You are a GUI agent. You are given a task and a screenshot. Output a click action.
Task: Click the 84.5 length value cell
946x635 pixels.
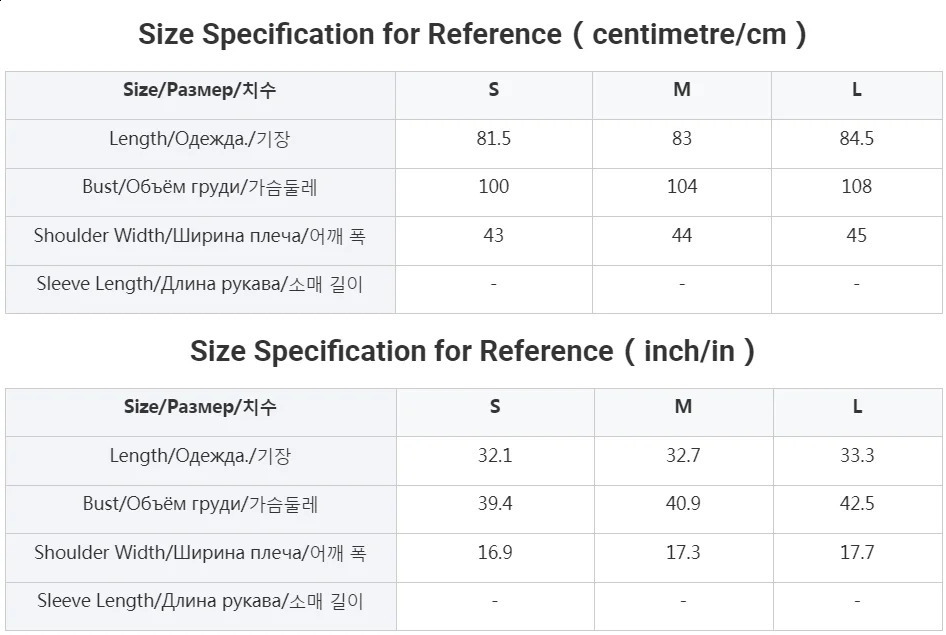(x=857, y=139)
